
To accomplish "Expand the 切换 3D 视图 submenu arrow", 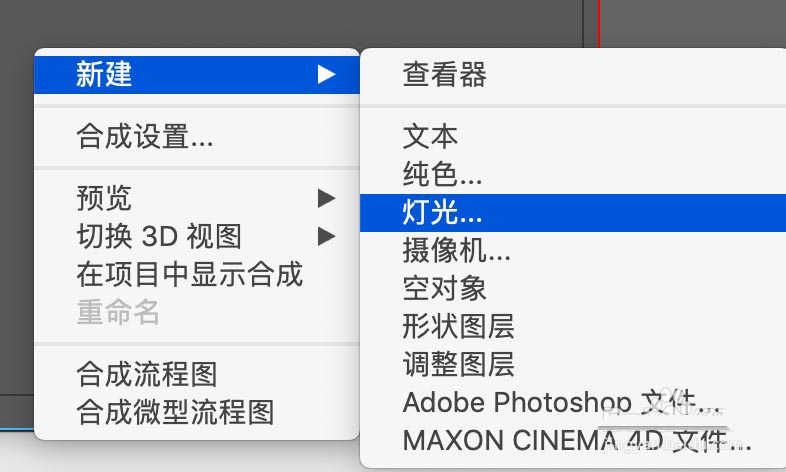I will [x=326, y=236].
